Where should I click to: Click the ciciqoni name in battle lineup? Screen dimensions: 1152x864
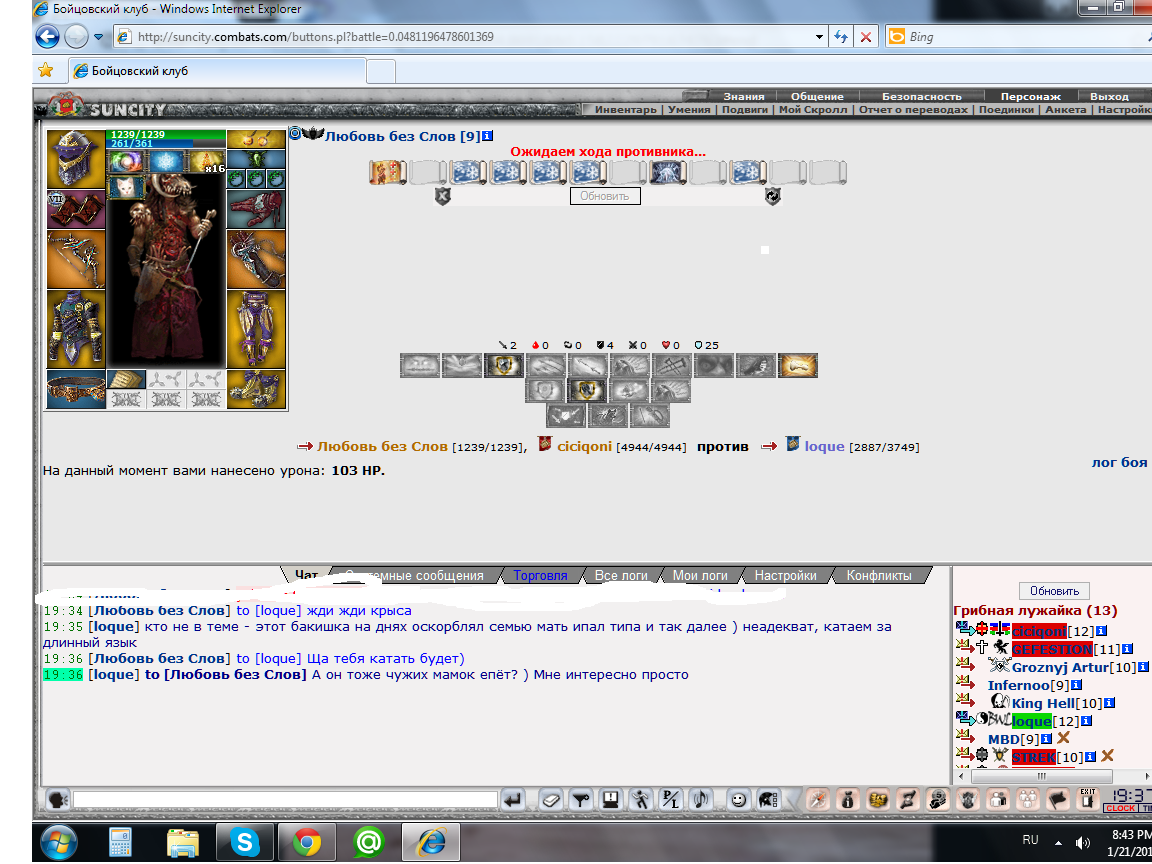click(x=584, y=446)
